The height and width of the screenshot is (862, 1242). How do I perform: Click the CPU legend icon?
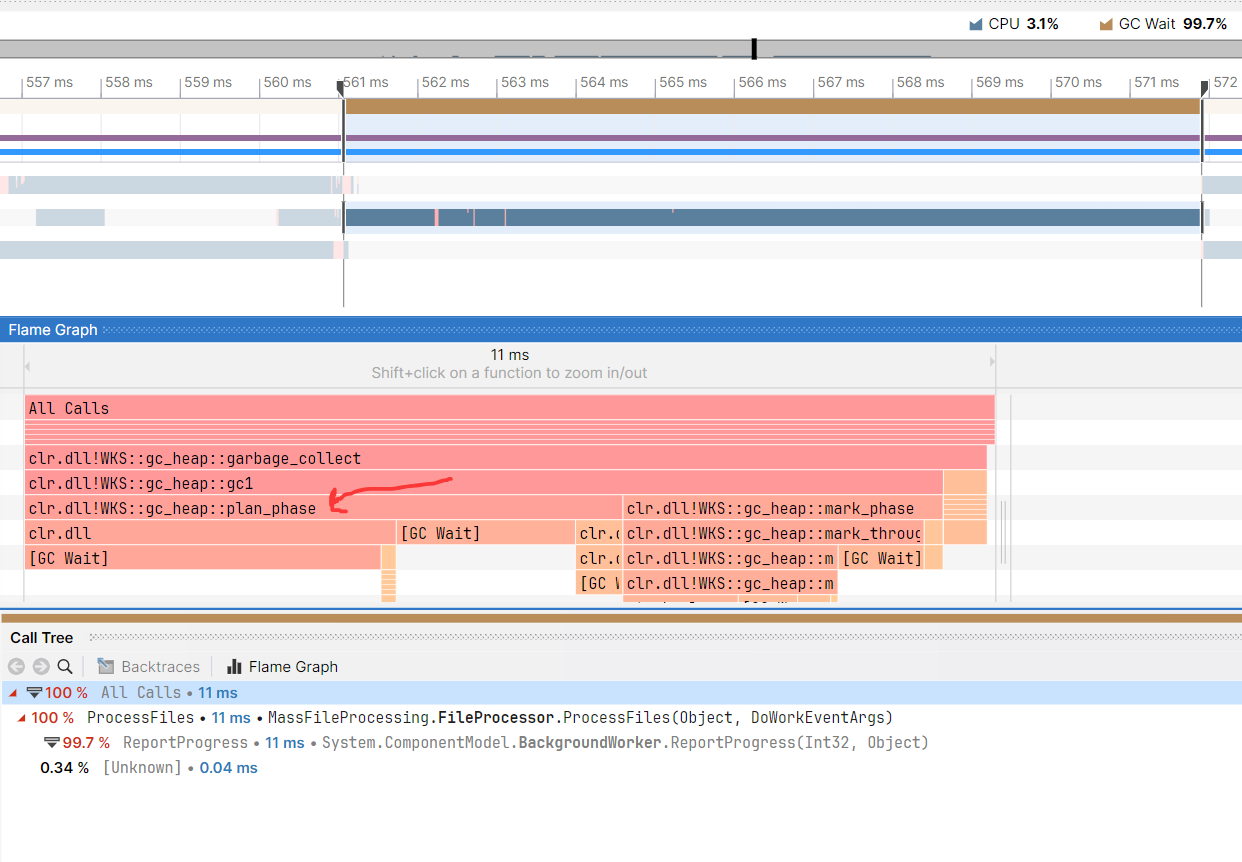click(976, 24)
